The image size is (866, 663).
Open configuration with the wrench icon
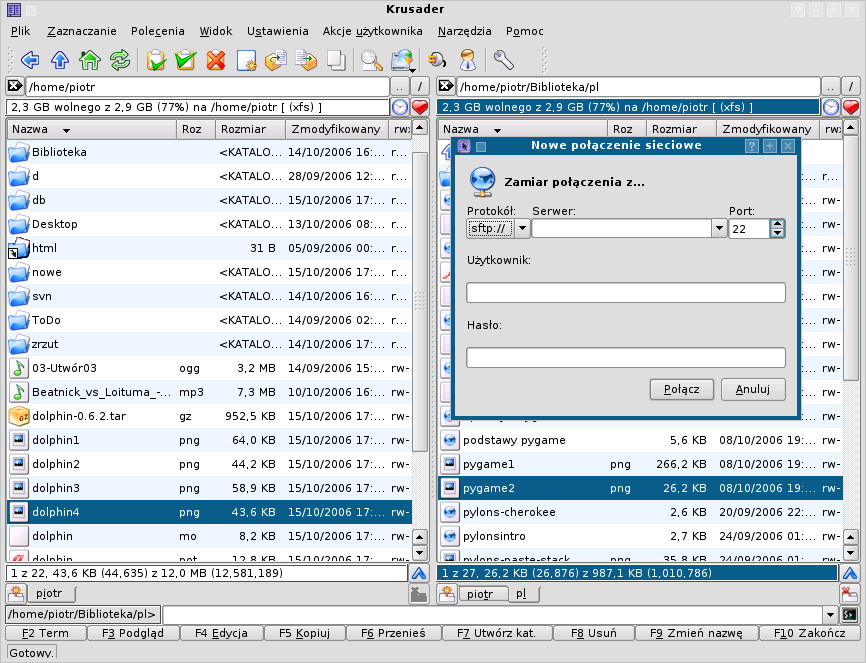[x=503, y=60]
